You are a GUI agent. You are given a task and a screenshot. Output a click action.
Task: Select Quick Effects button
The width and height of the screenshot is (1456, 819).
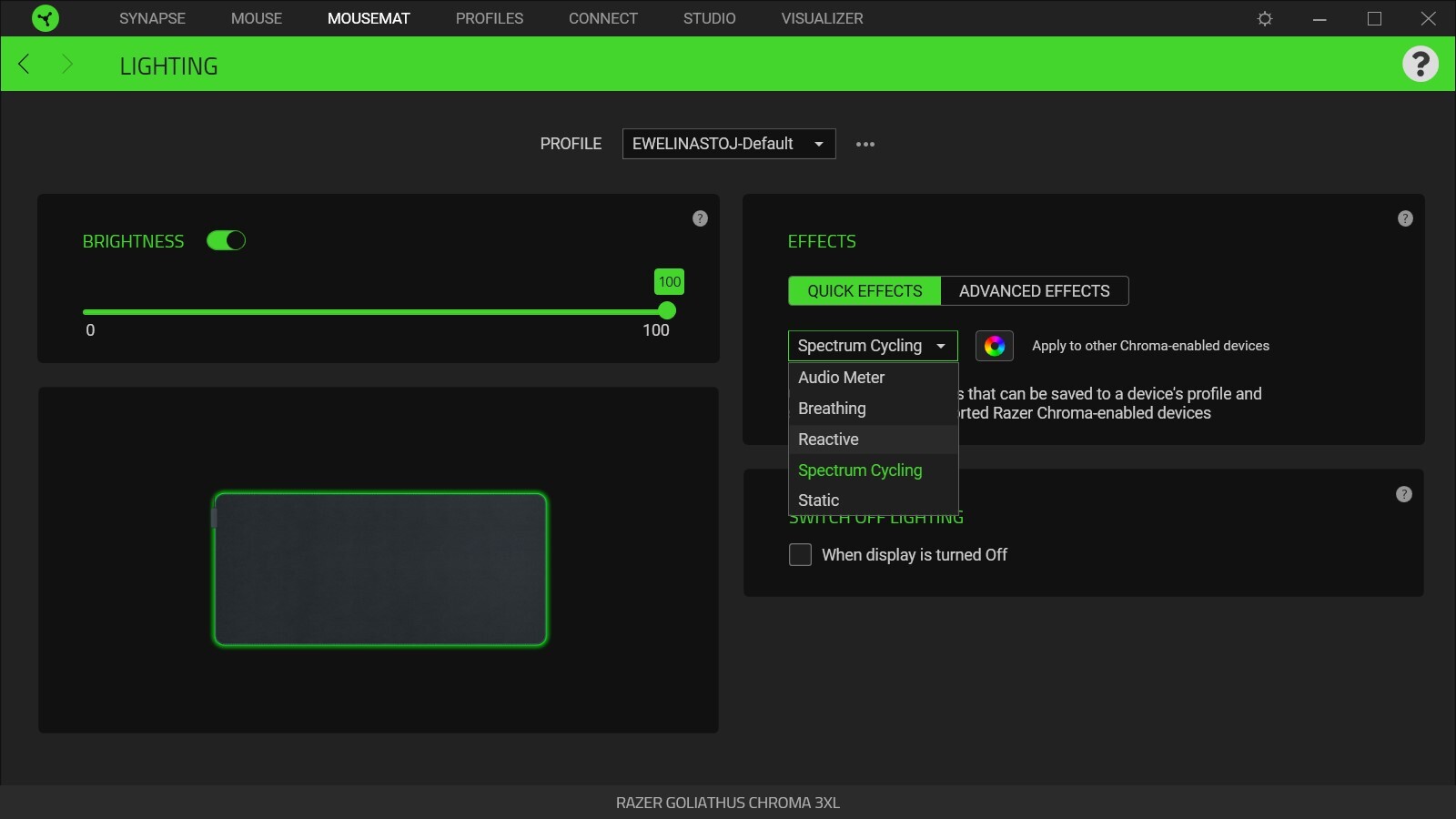tap(864, 291)
